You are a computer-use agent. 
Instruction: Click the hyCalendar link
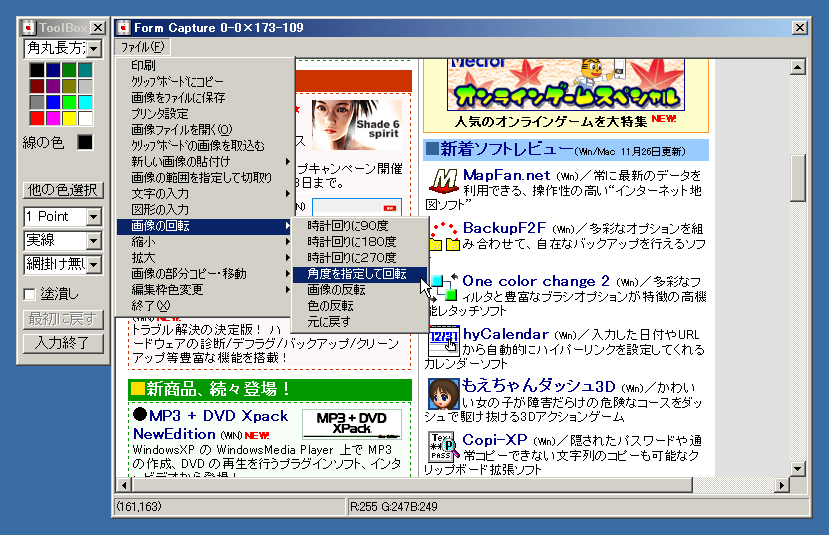[x=505, y=334]
